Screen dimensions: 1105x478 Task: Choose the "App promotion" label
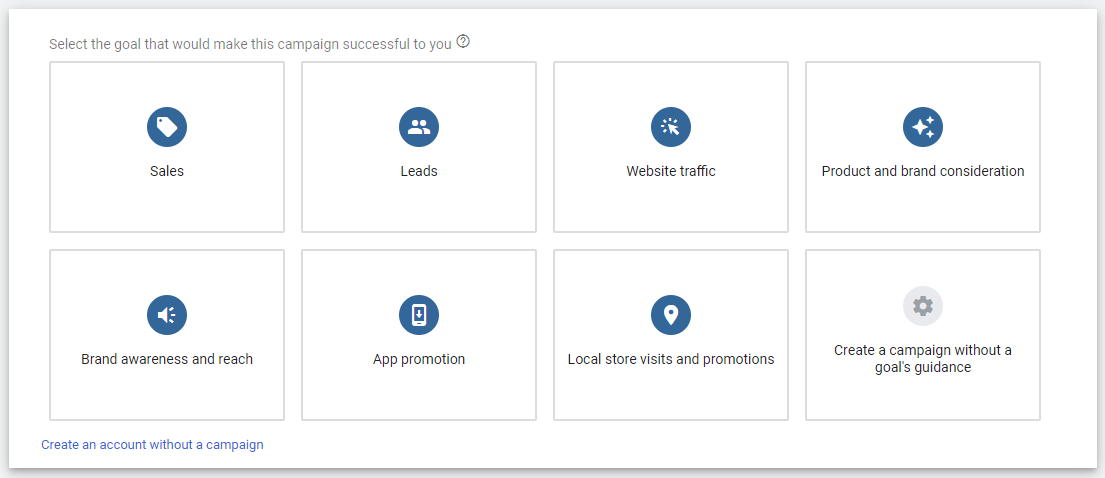(419, 359)
